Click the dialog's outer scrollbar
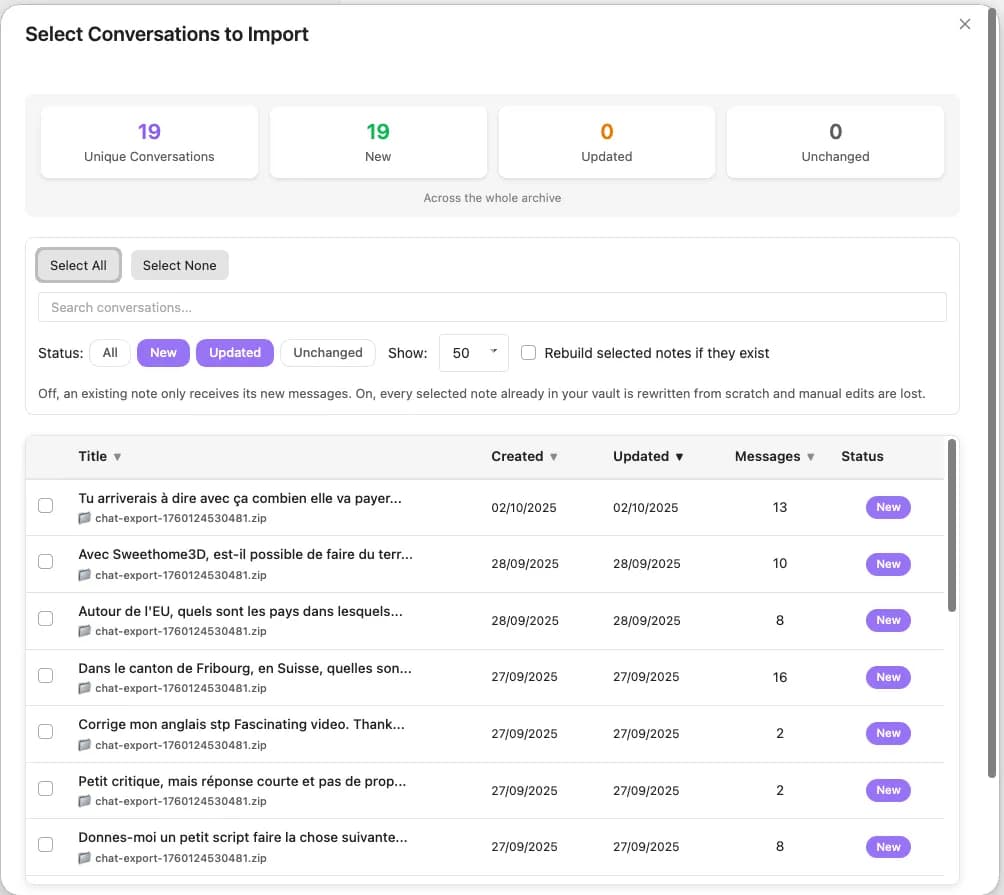1004x895 pixels. 992,391
